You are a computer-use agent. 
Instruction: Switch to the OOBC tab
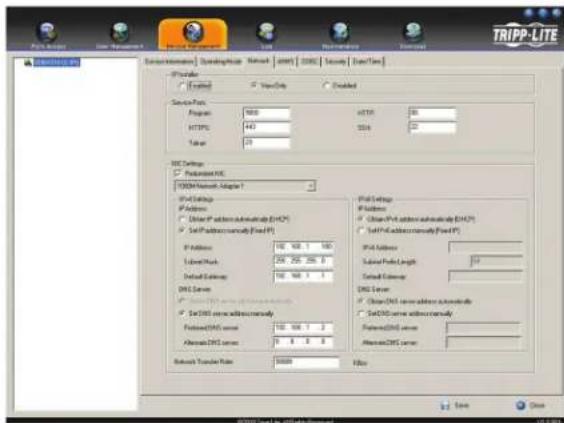click(x=309, y=62)
